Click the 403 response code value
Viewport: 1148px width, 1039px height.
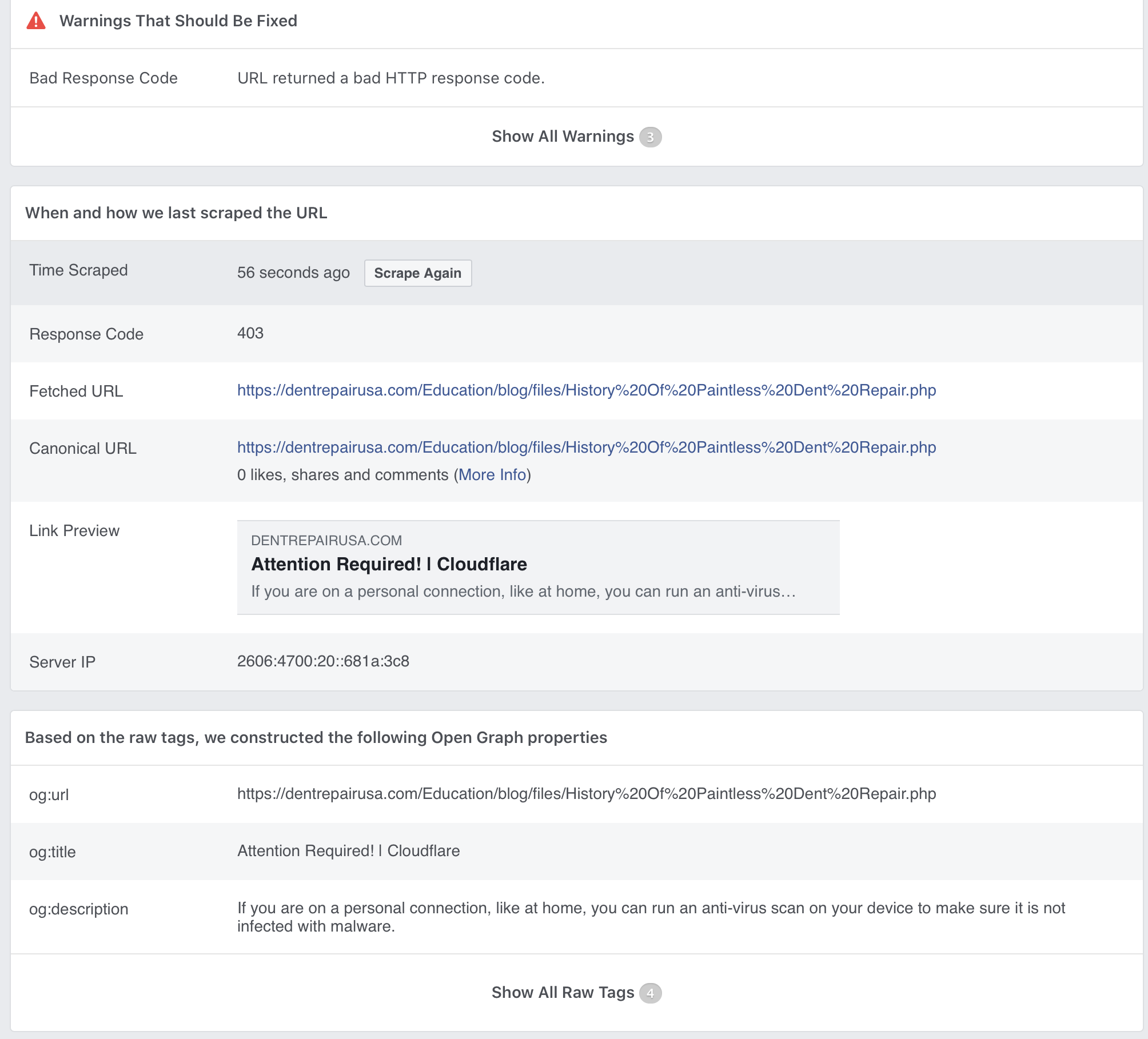(250, 333)
